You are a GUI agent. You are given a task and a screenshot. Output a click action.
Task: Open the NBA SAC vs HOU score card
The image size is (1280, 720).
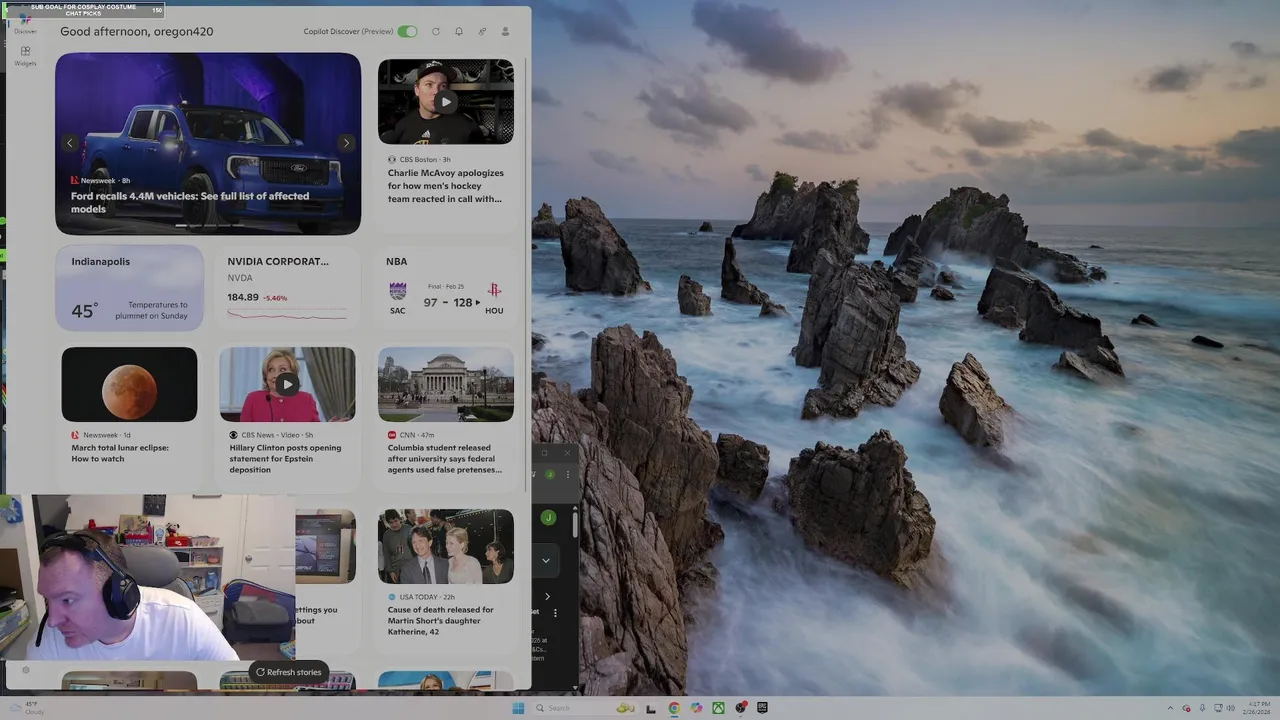click(x=445, y=288)
